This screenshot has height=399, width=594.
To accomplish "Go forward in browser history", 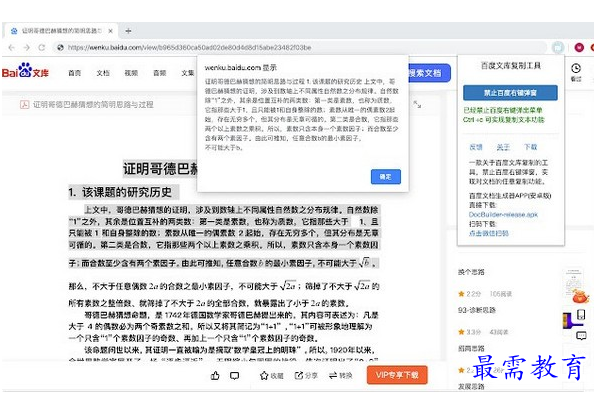I will click(x=27, y=47).
